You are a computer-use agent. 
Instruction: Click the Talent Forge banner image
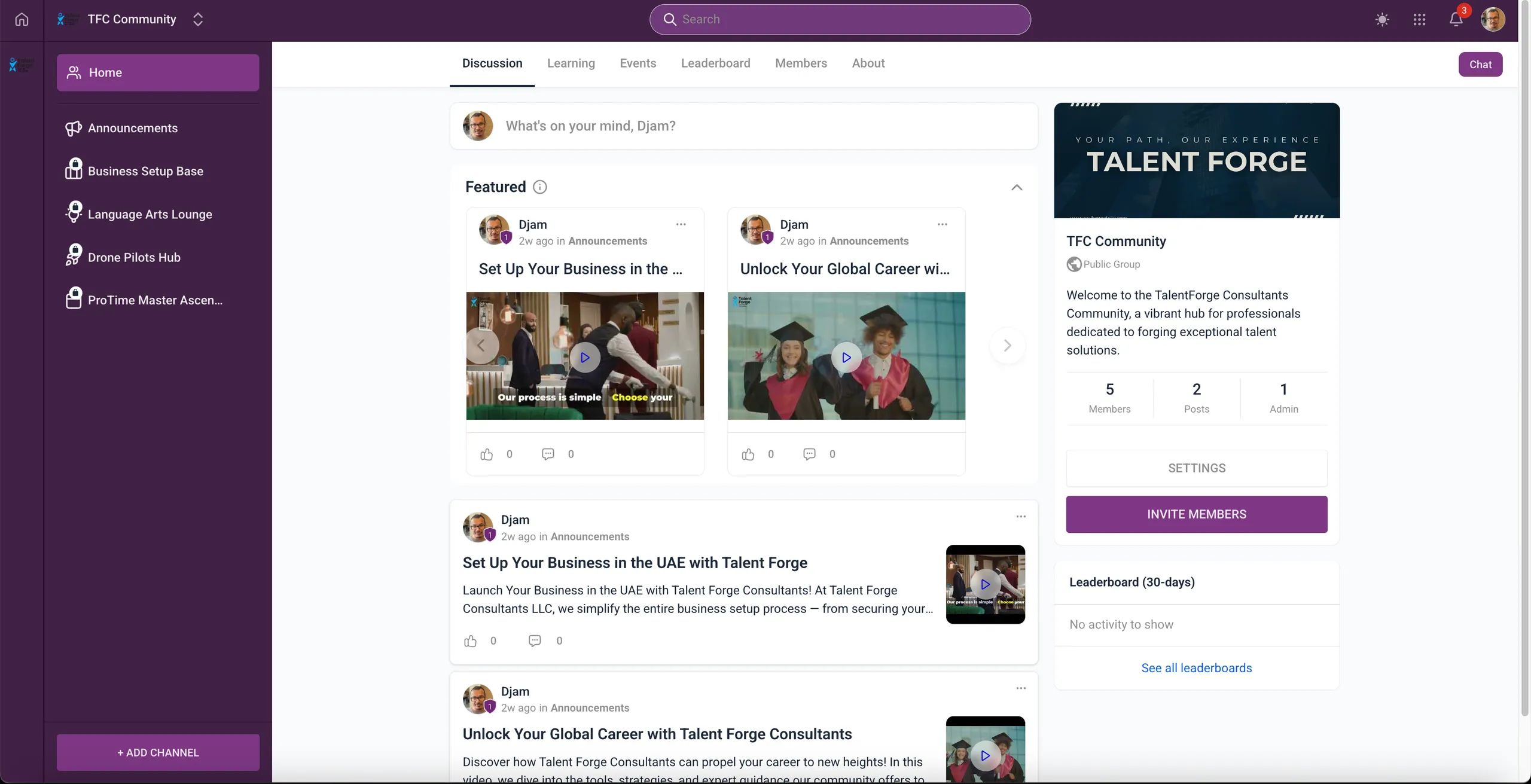[x=1197, y=160]
